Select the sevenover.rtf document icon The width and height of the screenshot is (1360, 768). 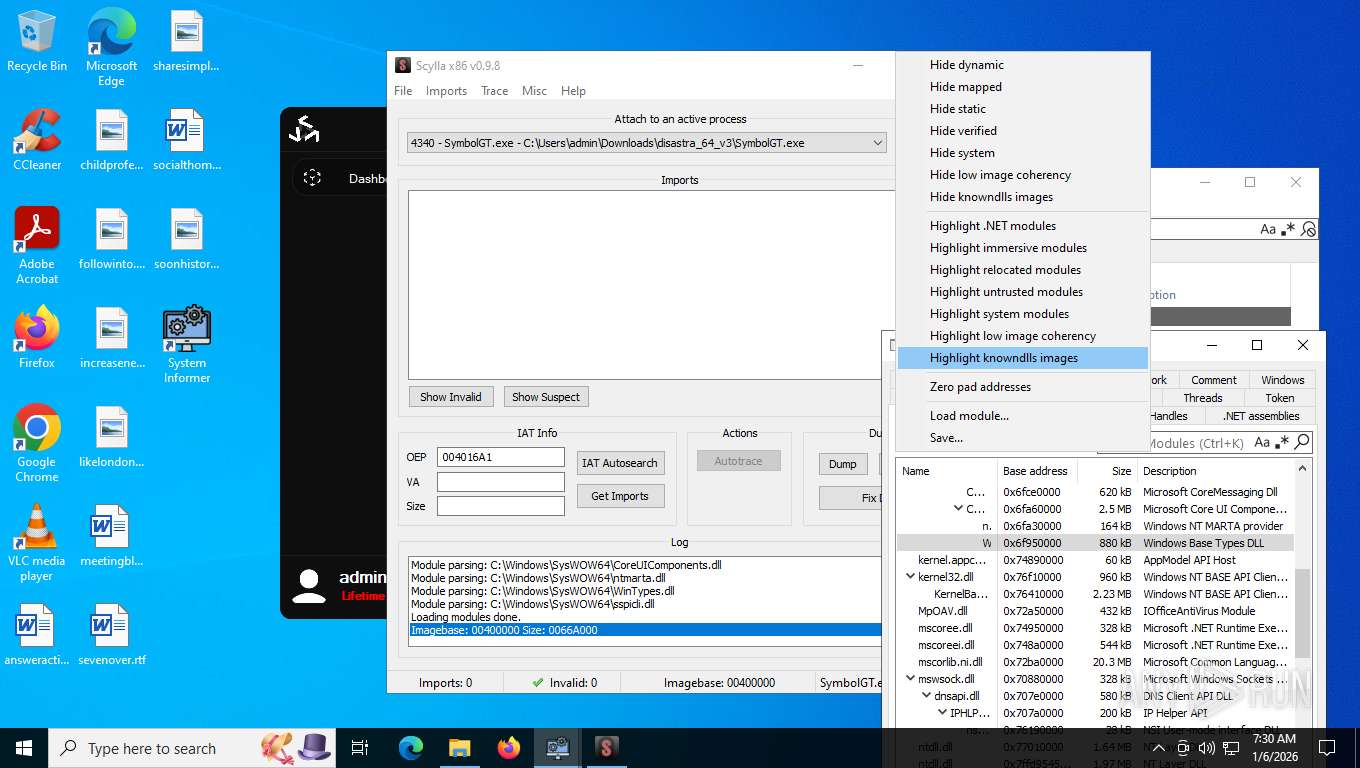pyautogui.click(x=111, y=636)
